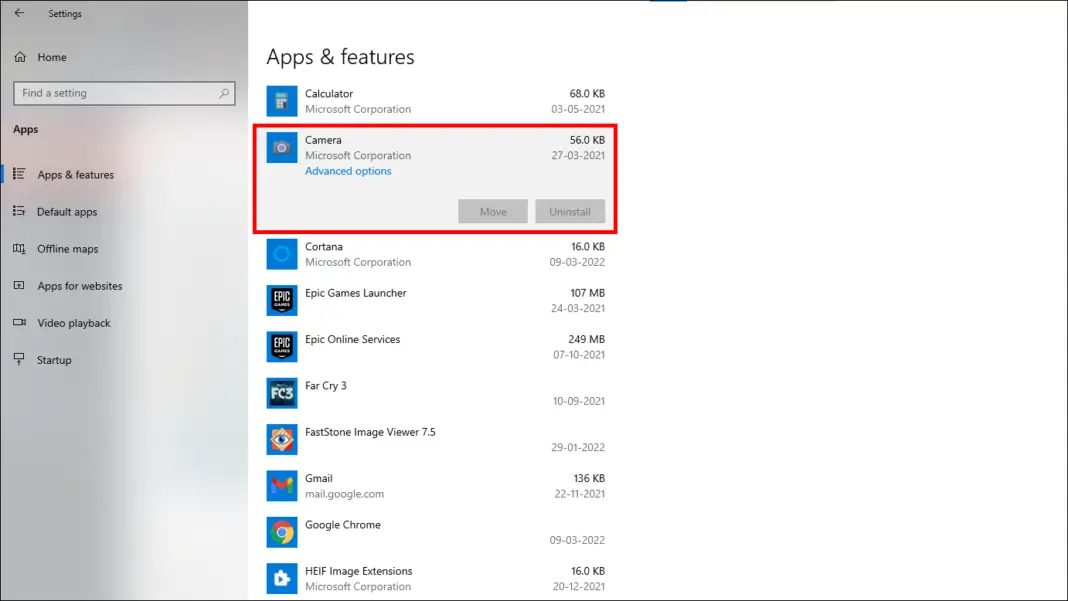Open Default apps in the sidebar
Image resolution: width=1068 pixels, height=601 pixels.
pyautogui.click(x=66, y=212)
